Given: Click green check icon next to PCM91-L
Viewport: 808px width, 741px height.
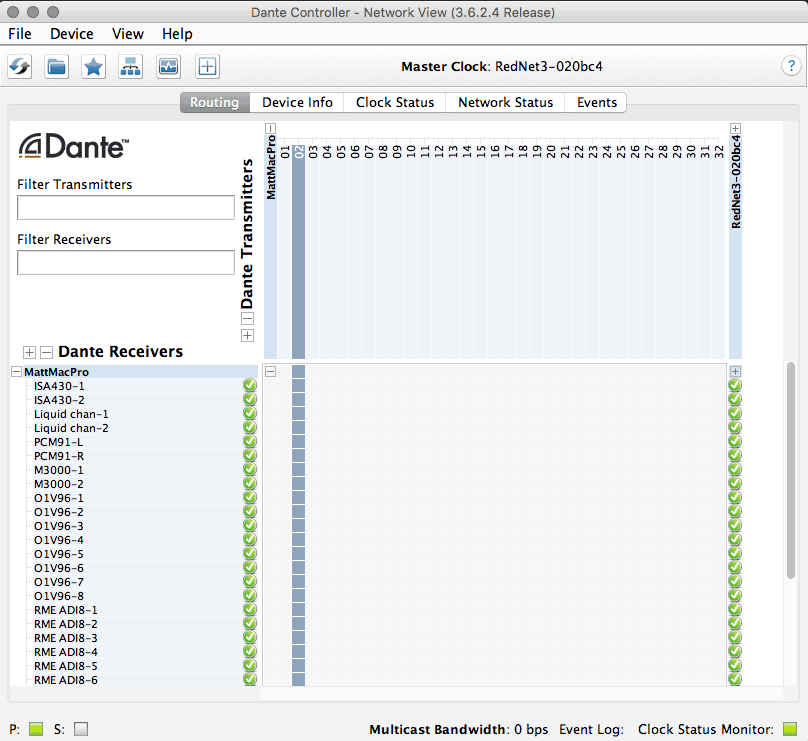Looking at the screenshot, I should pyautogui.click(x=250, y=442).
